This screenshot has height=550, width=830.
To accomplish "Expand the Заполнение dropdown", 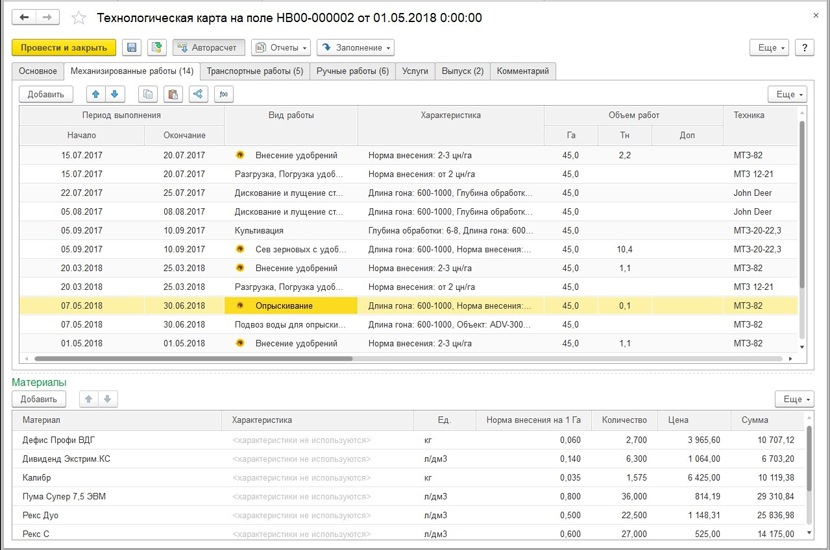I will click(x=356, y=48).
